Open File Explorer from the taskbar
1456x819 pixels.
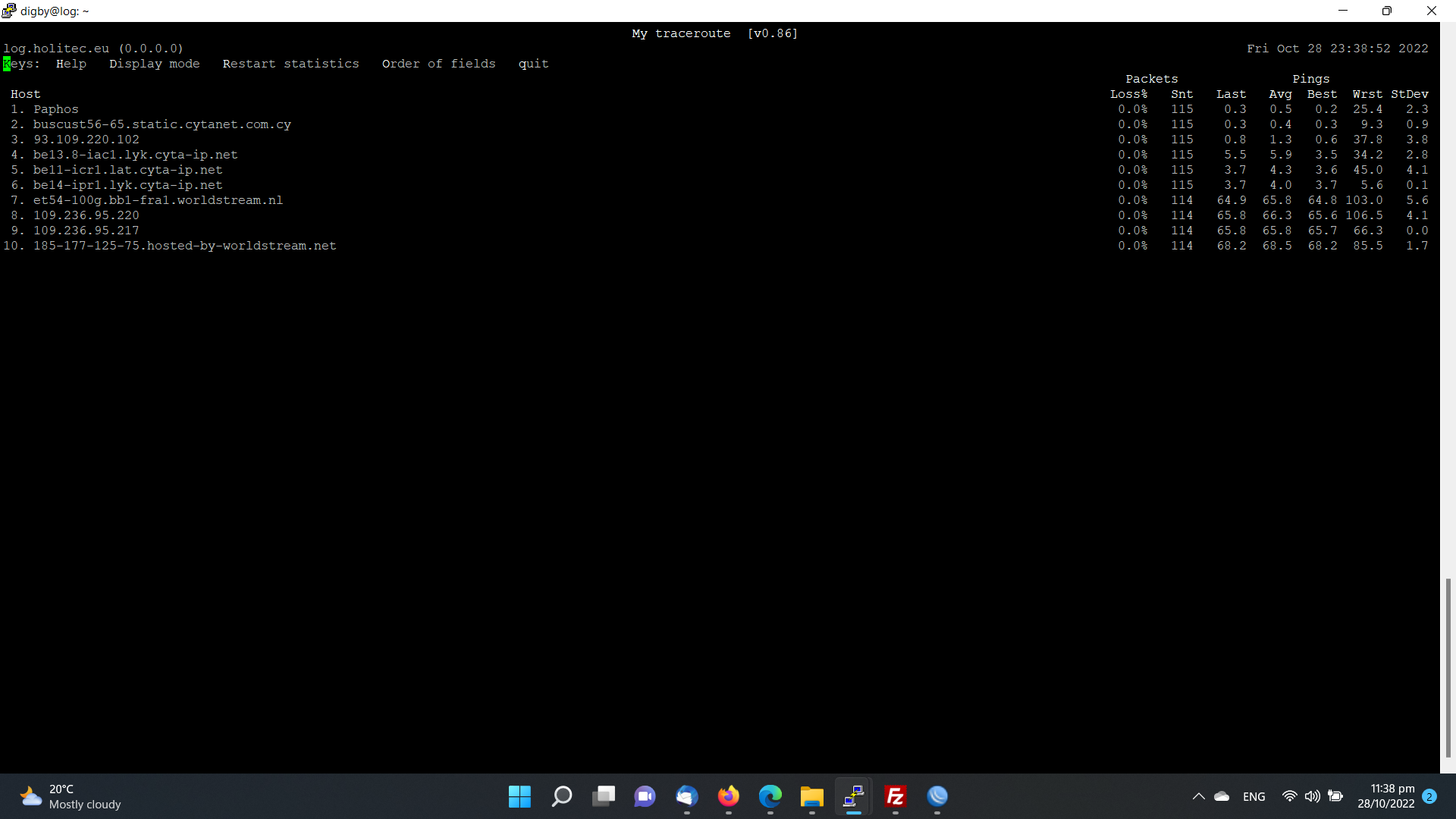point(812,796)
